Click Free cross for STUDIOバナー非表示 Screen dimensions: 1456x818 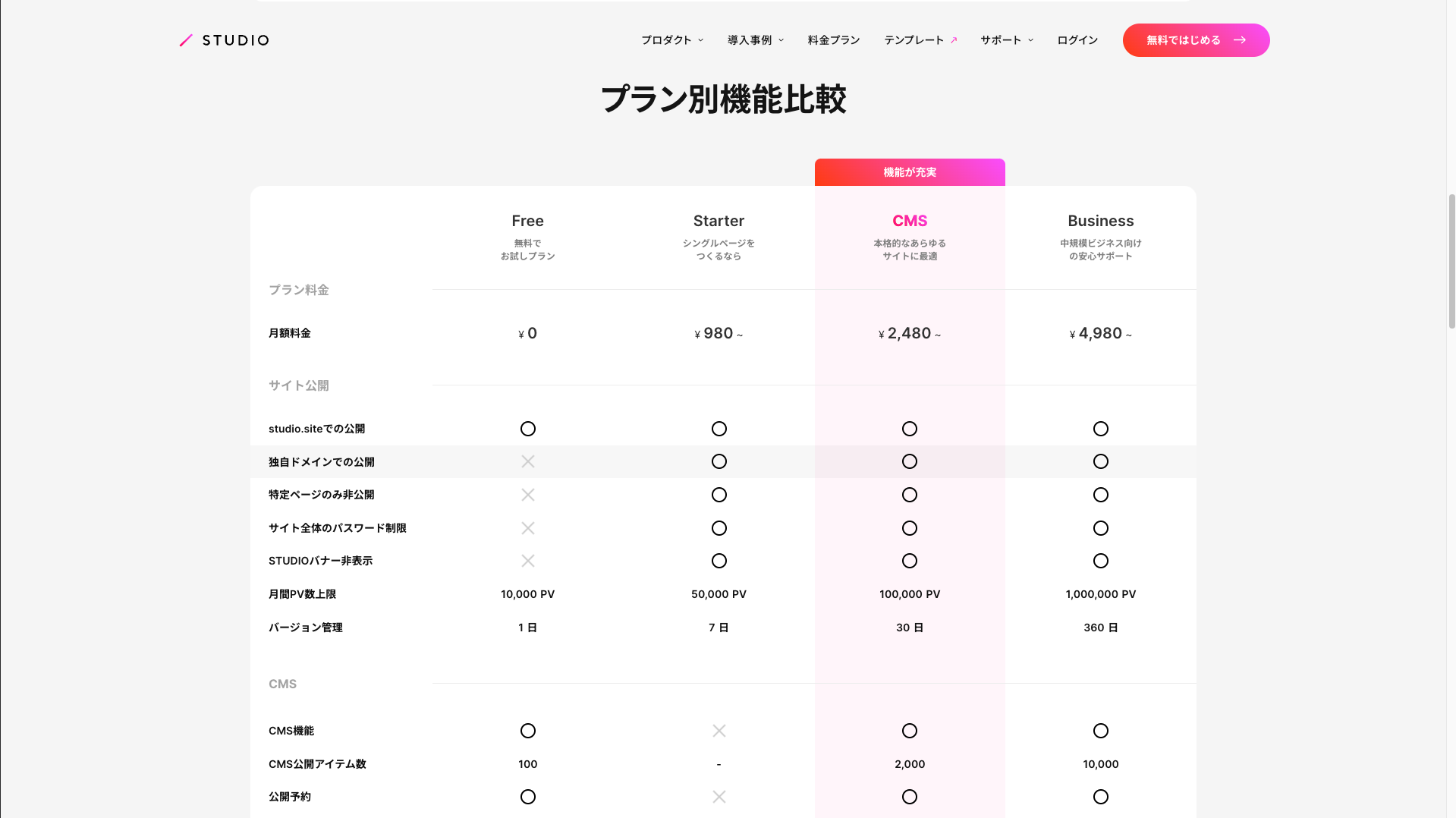[x=528, y=561]
